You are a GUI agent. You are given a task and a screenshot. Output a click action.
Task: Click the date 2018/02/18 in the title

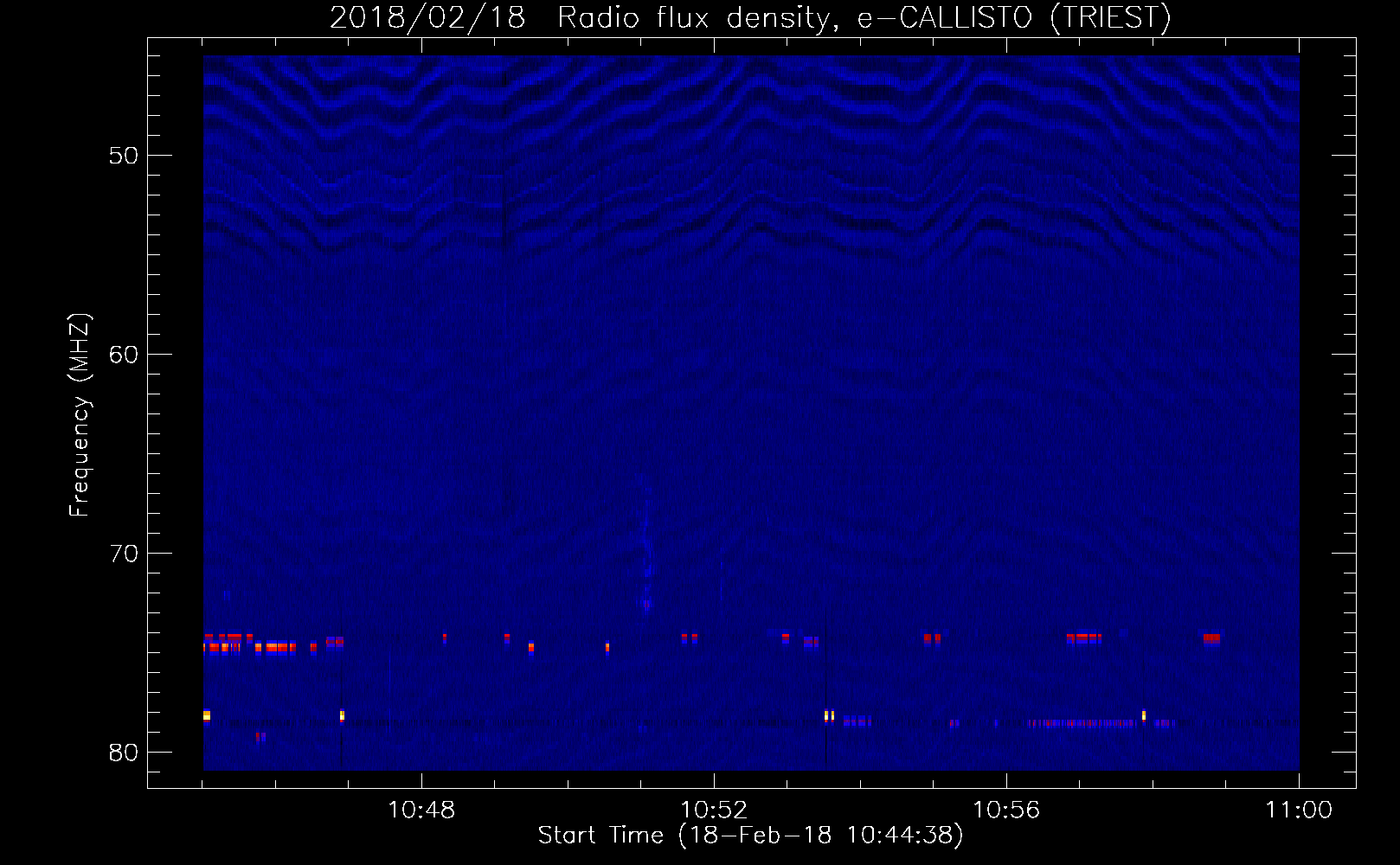pos(427,17)
